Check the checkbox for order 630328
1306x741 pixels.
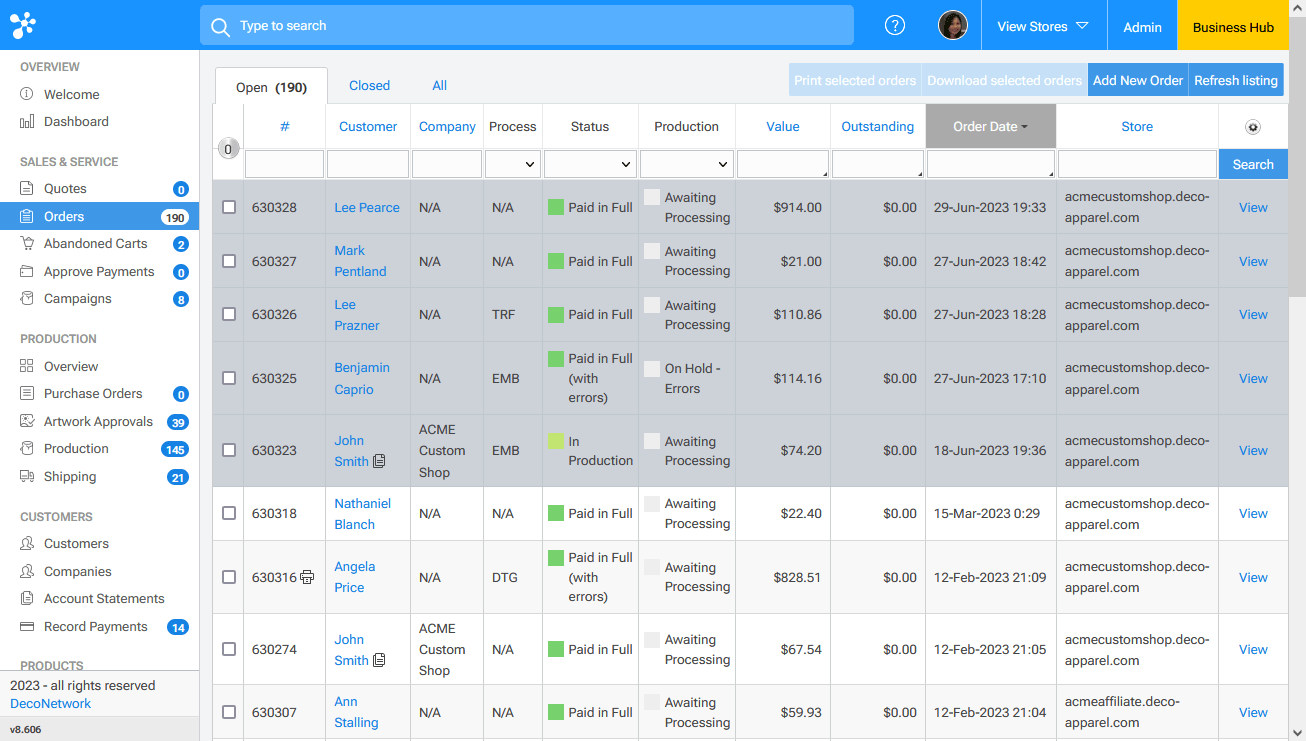(x=229, y=207)
